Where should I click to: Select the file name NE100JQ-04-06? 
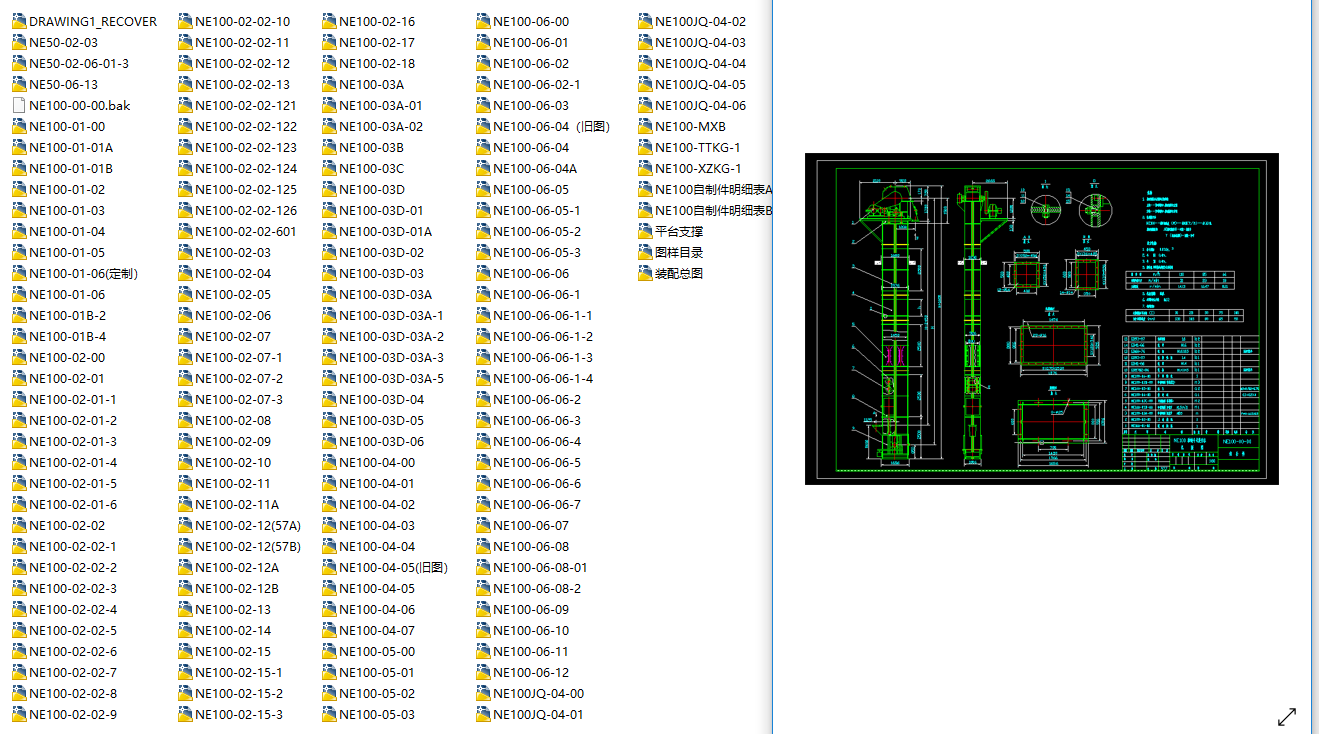point(700,105)
